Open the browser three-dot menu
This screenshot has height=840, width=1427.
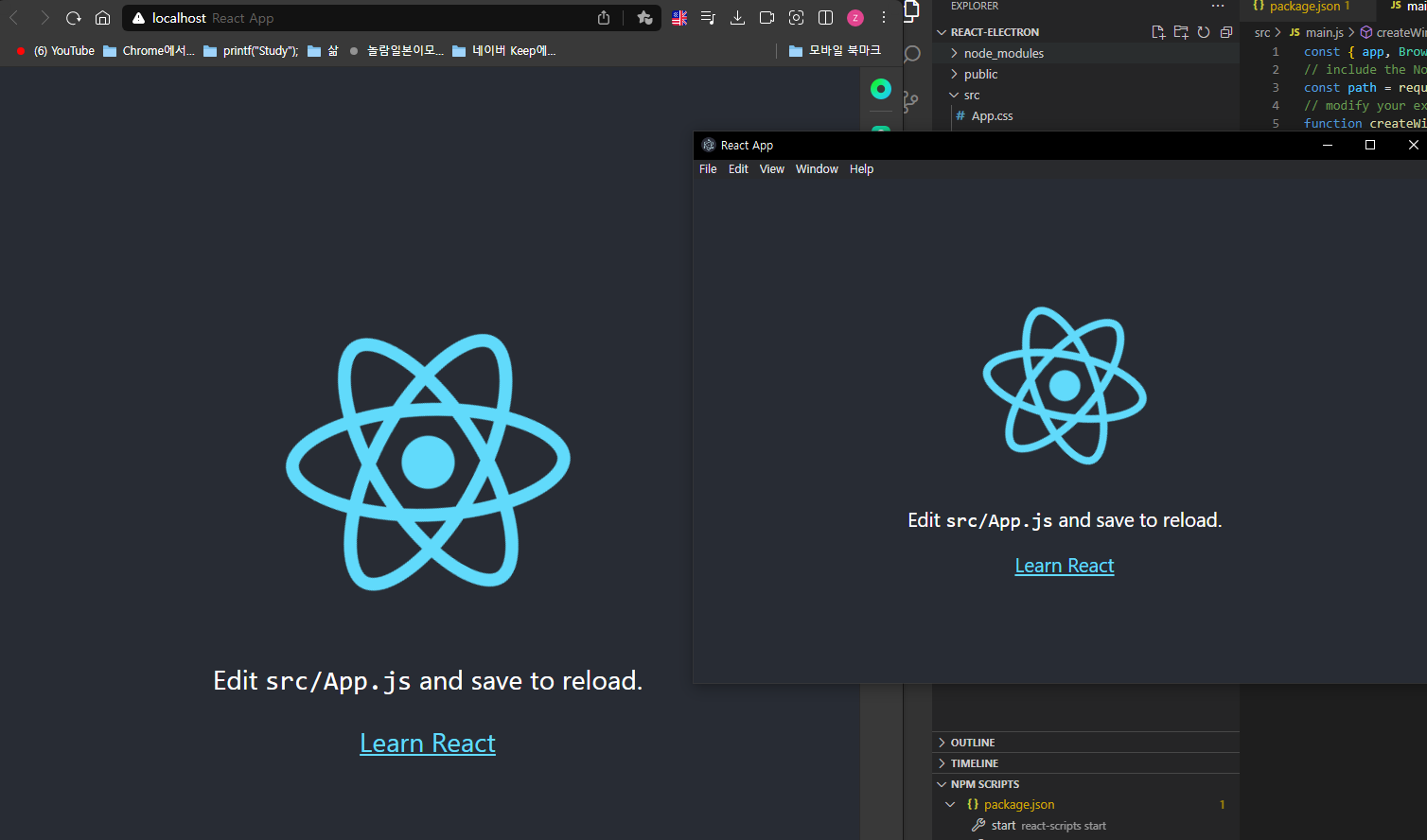[884, 18]
